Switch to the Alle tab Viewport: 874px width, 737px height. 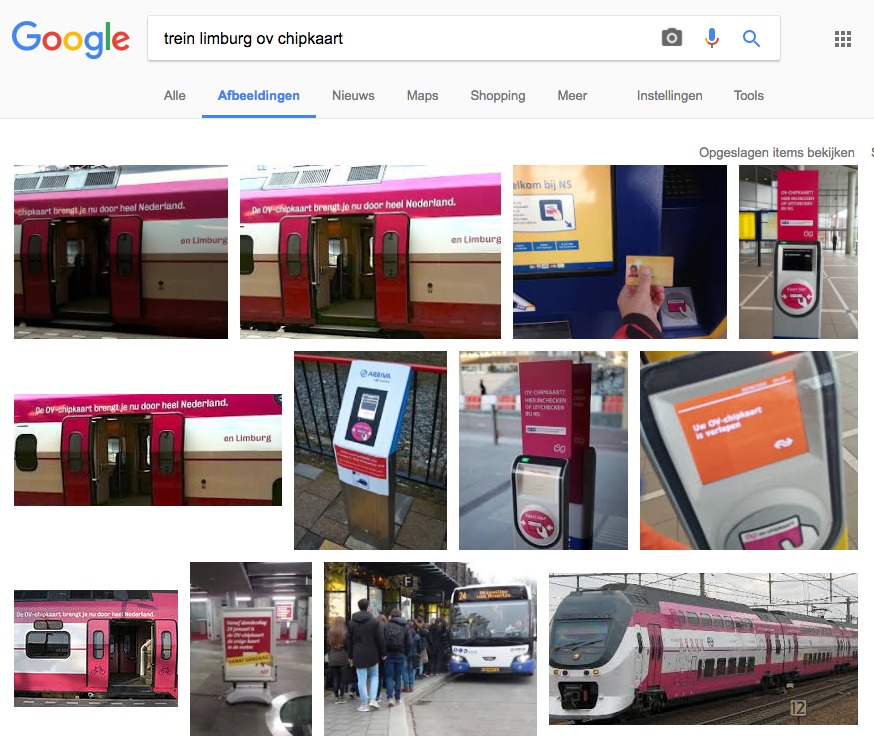pos(174,95)
